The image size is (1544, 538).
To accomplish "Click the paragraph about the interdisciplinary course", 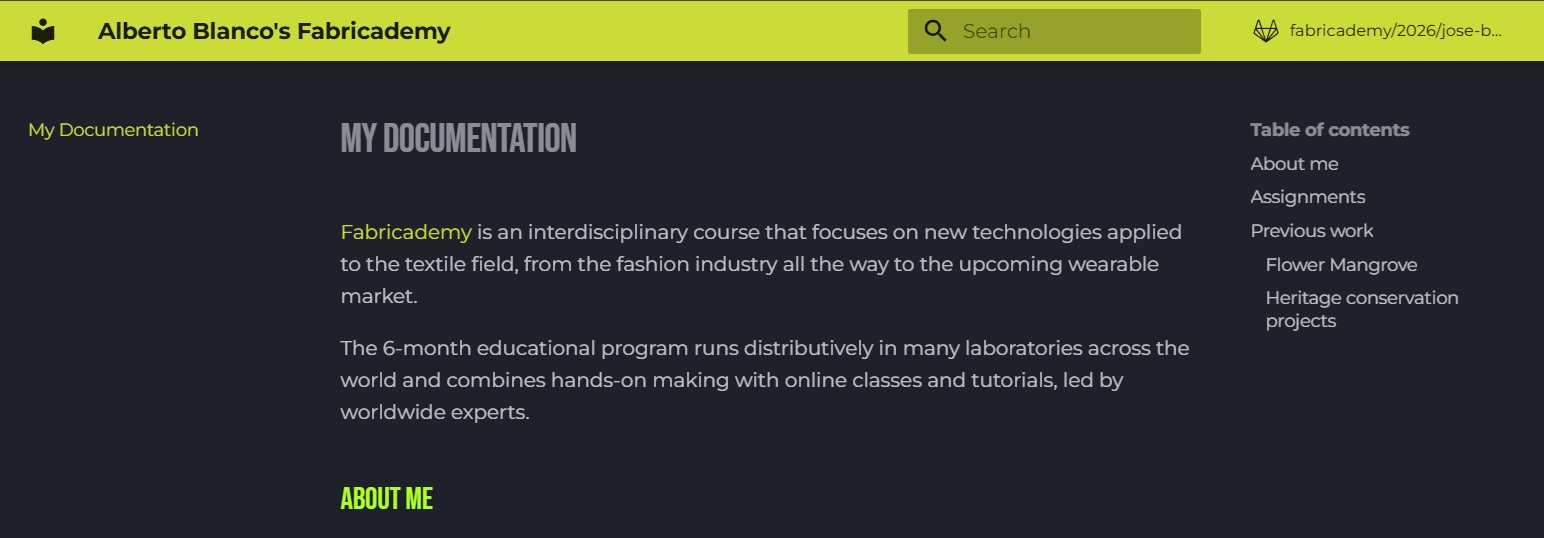I will (x=760, y=264).
